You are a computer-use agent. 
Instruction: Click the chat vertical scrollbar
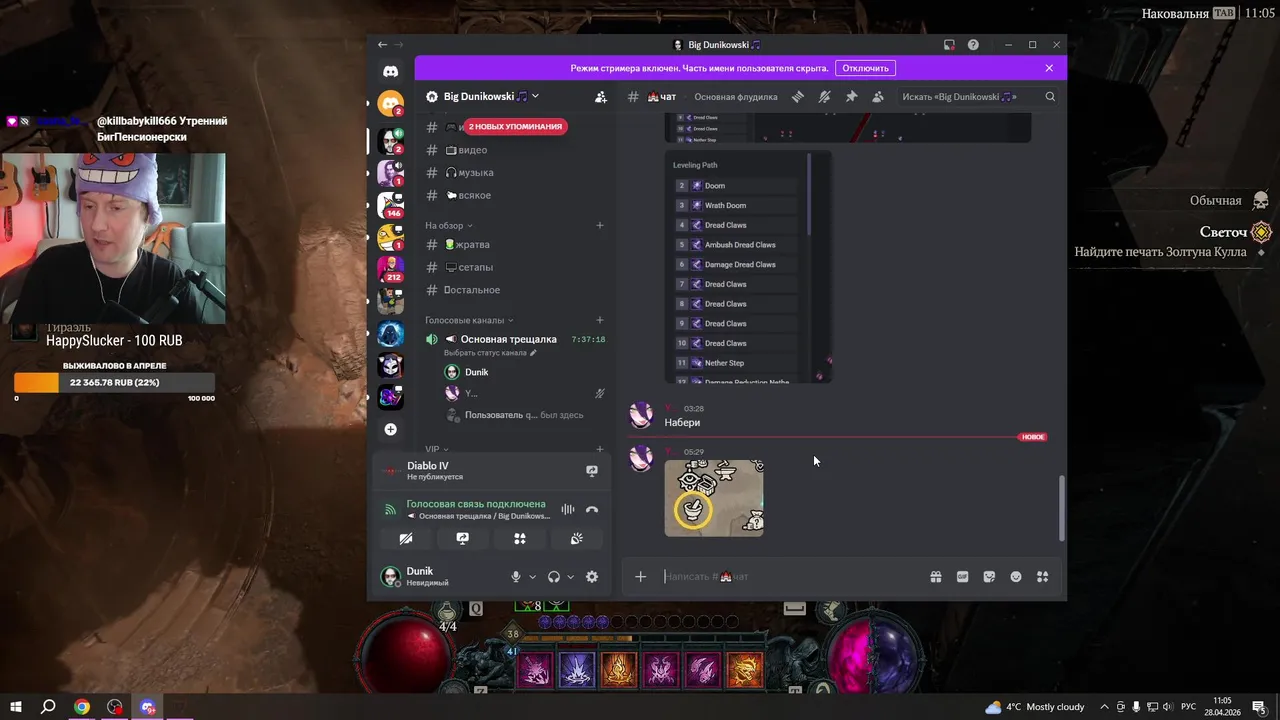1061,508
